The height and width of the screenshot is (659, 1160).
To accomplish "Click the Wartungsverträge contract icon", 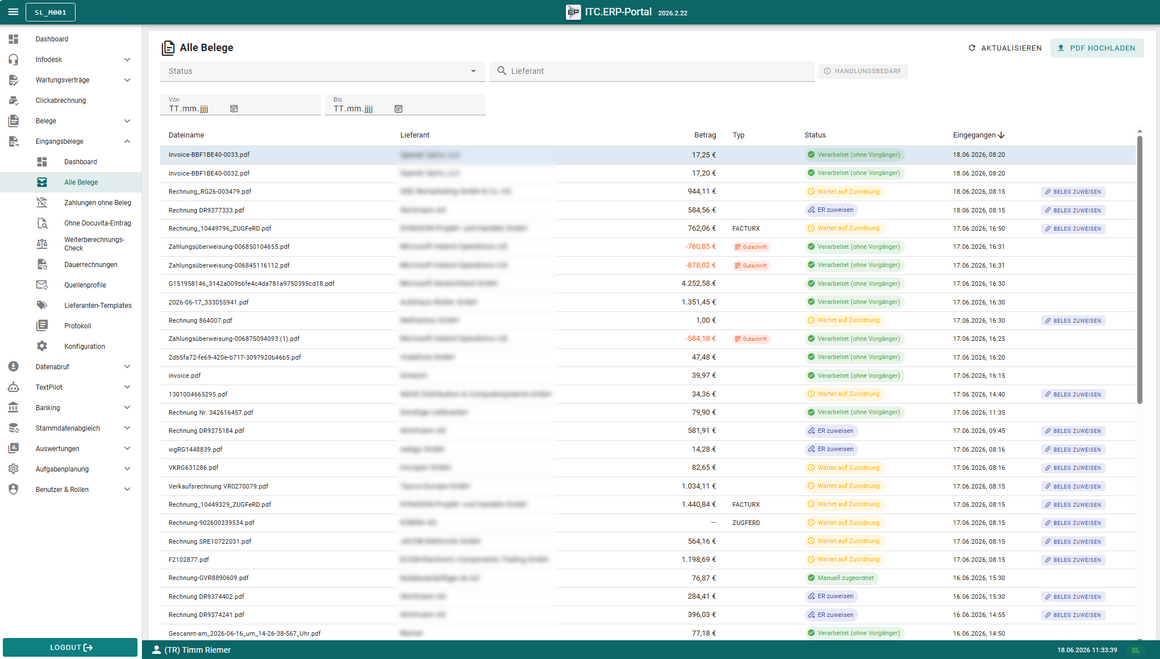I will [13, 80].
